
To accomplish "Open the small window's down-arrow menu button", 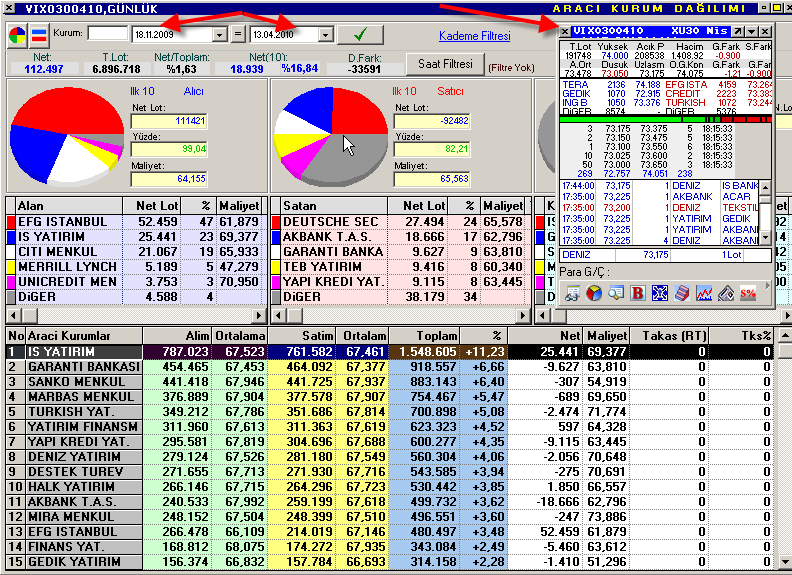I will click(x=752, y=31).
